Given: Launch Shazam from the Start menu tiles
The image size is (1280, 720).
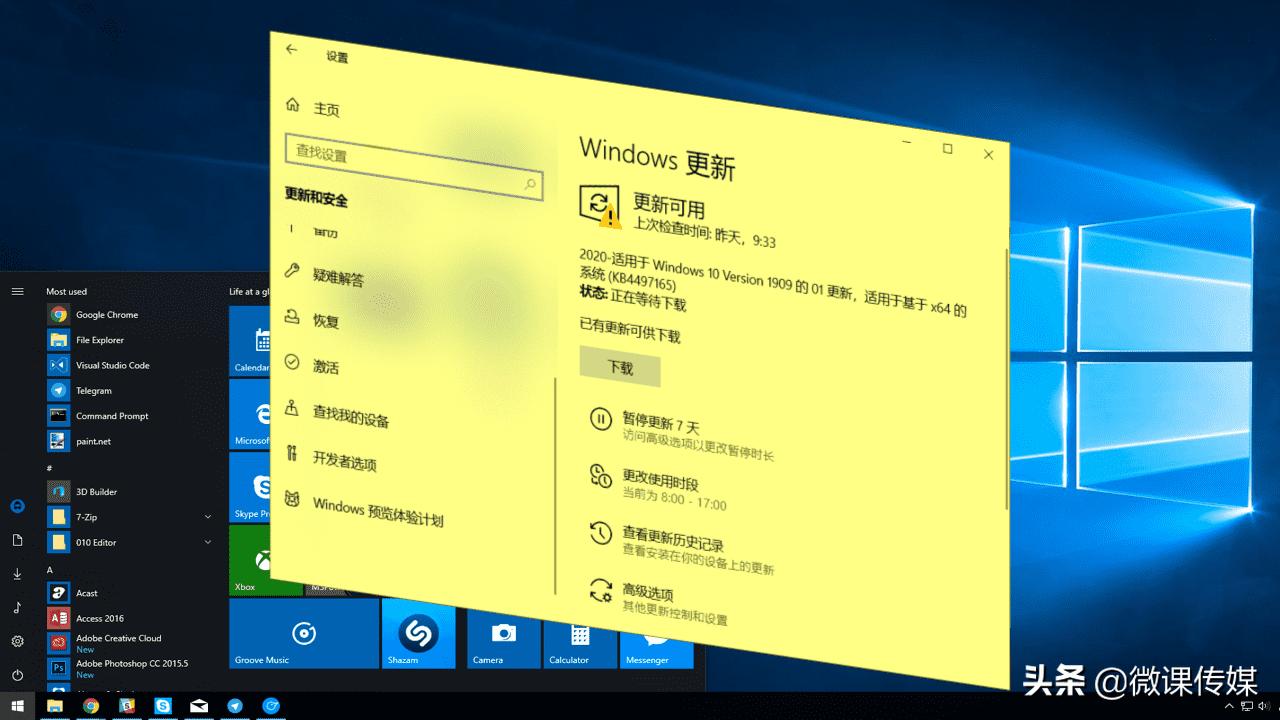Looking at the screenshot, I should coord(419,633).
